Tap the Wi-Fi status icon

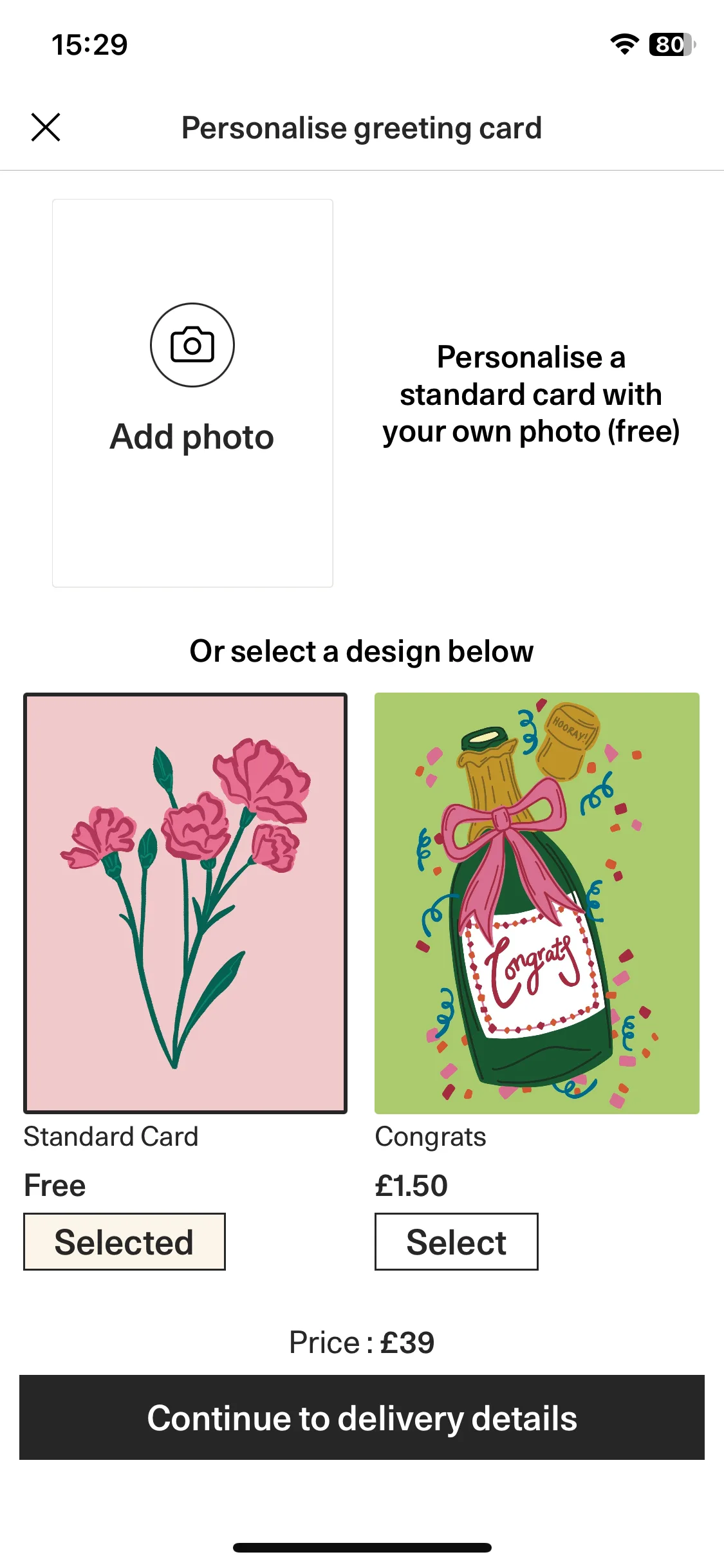[x=624, y=44]
